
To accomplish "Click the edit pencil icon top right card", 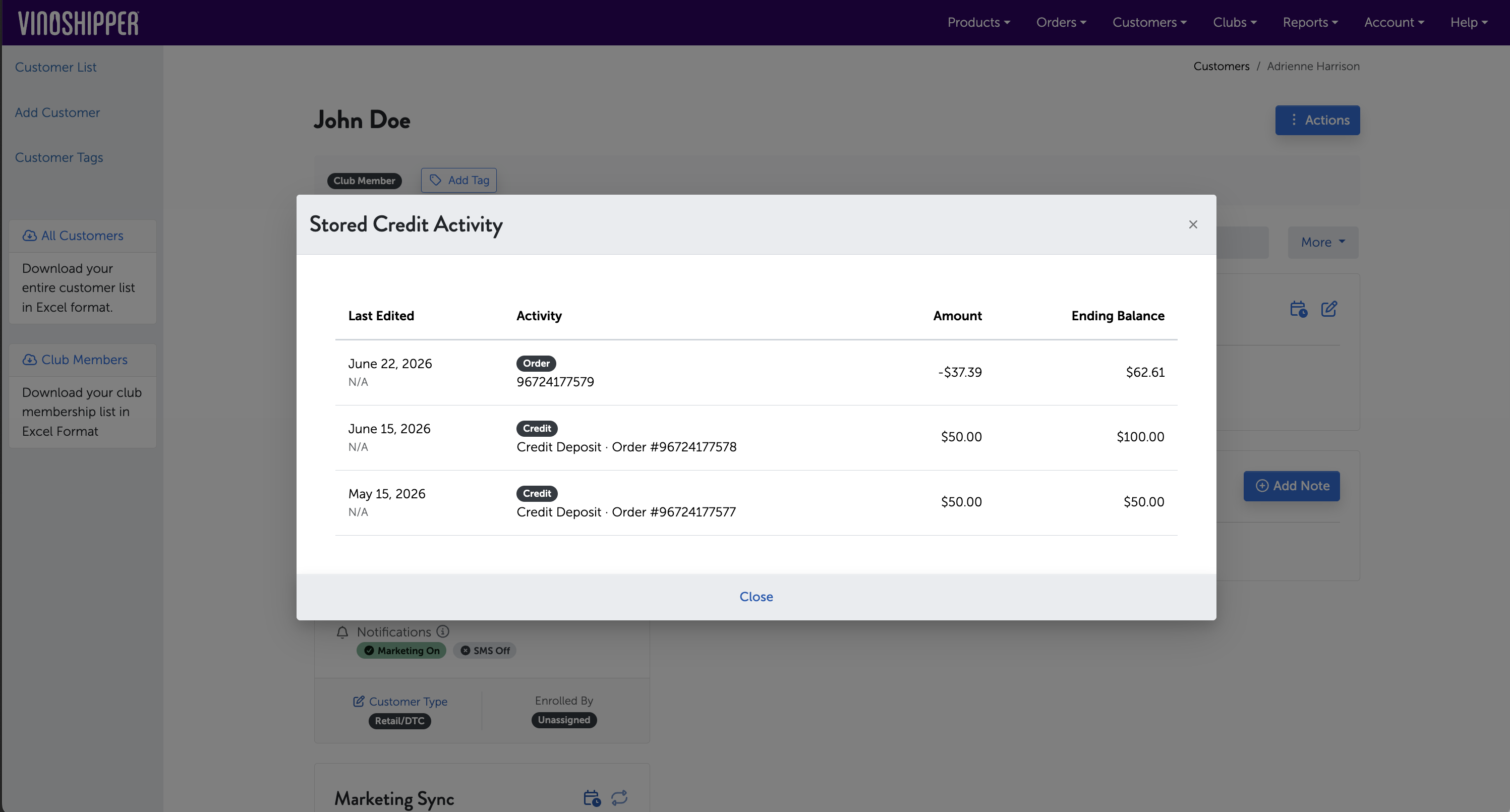I will coord(1329,309).
